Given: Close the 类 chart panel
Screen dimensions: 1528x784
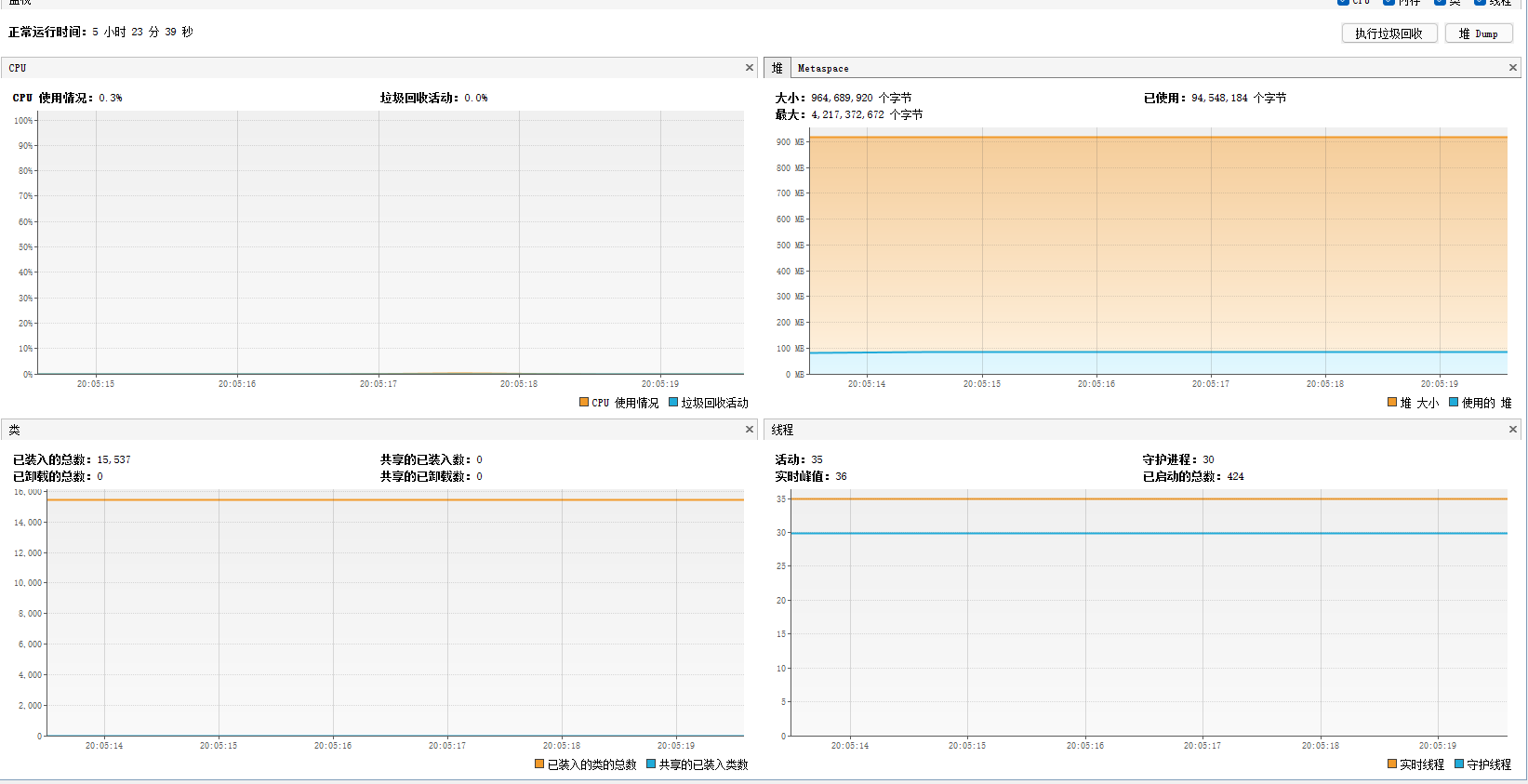Looking at the screenshot, I should click(750, 430).
